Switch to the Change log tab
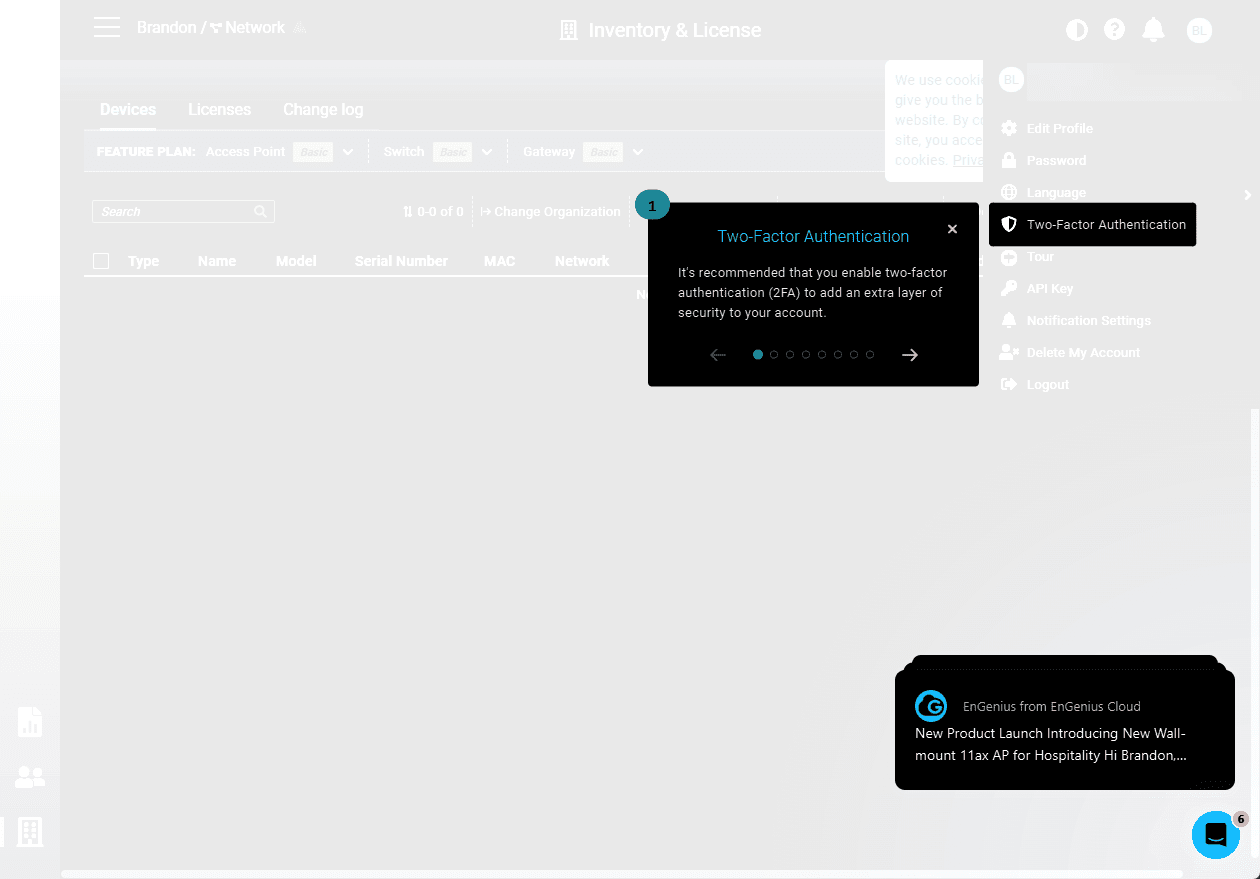Screen dimensions: 1260x879 click(x=323, y=110)
